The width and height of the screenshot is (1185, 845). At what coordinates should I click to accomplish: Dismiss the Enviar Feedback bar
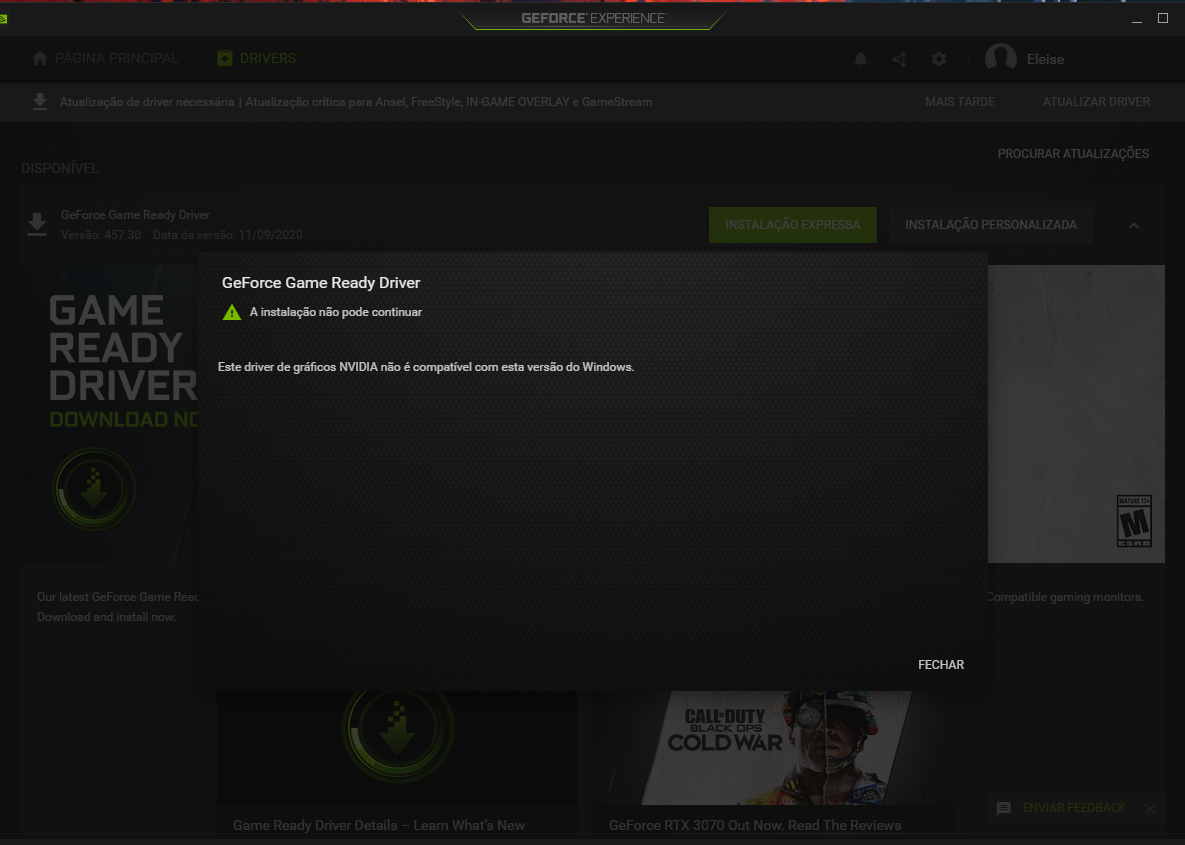(1149, 809)
